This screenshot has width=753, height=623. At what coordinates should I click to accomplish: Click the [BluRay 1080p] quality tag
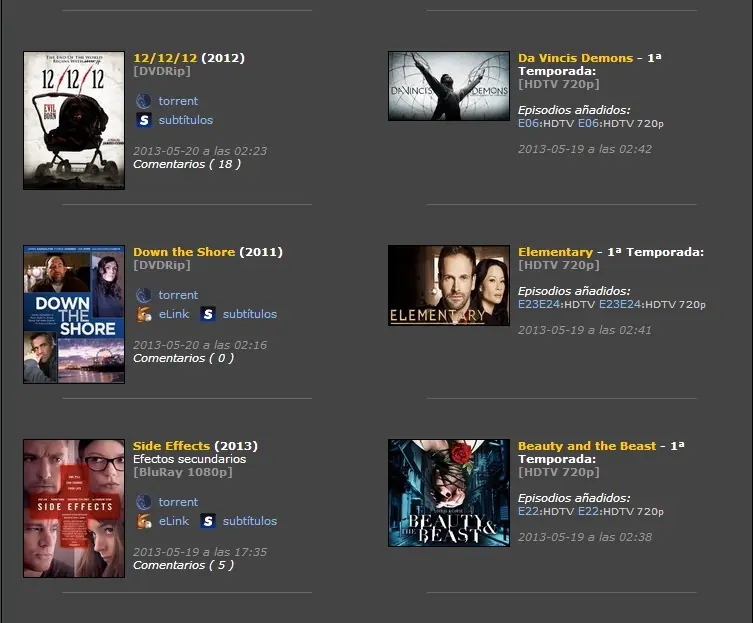point(183,472)
